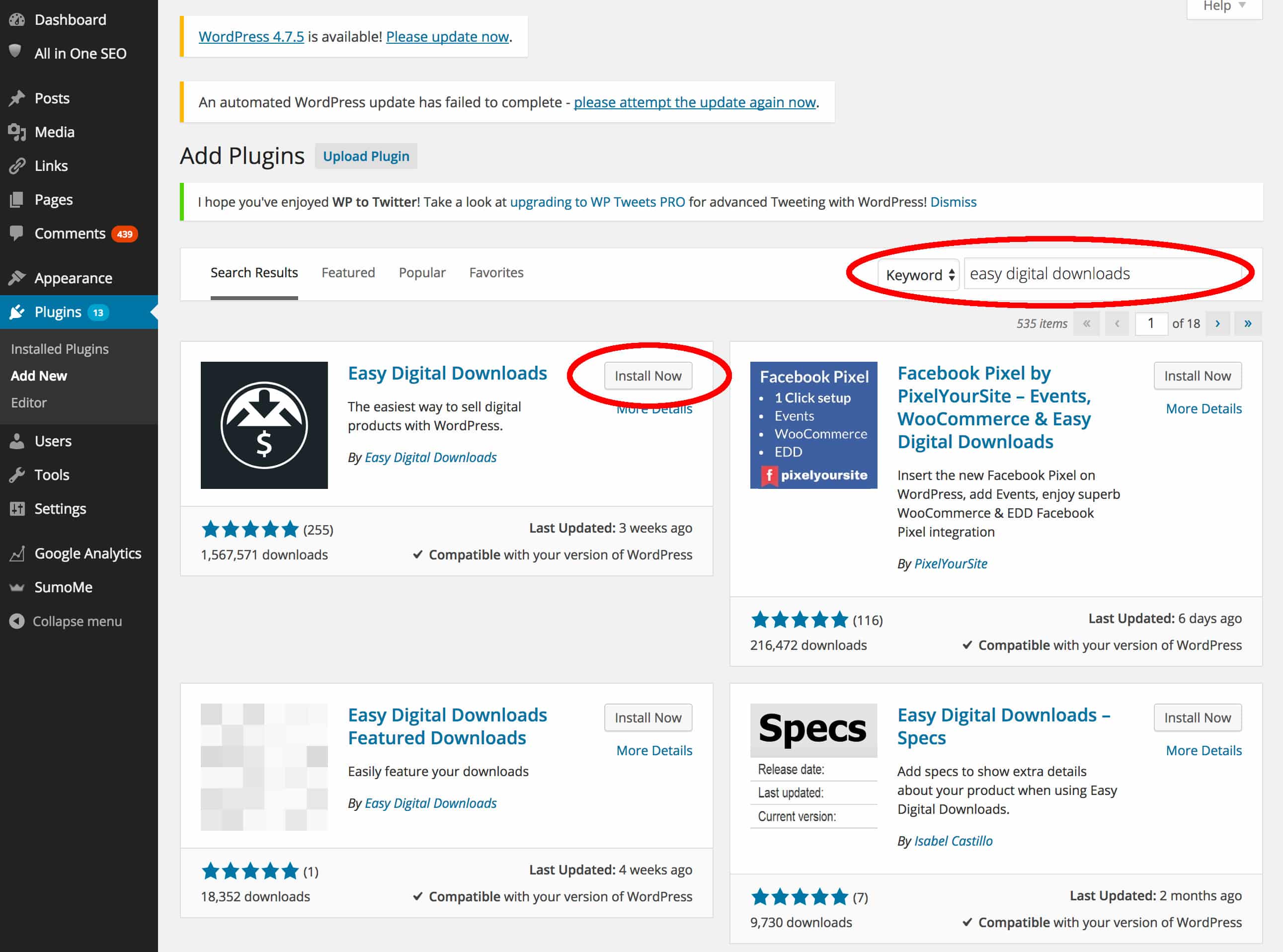Open the Specs plugin thumbnail
Screen dimensions: 1283x952
tap(813, 767)
